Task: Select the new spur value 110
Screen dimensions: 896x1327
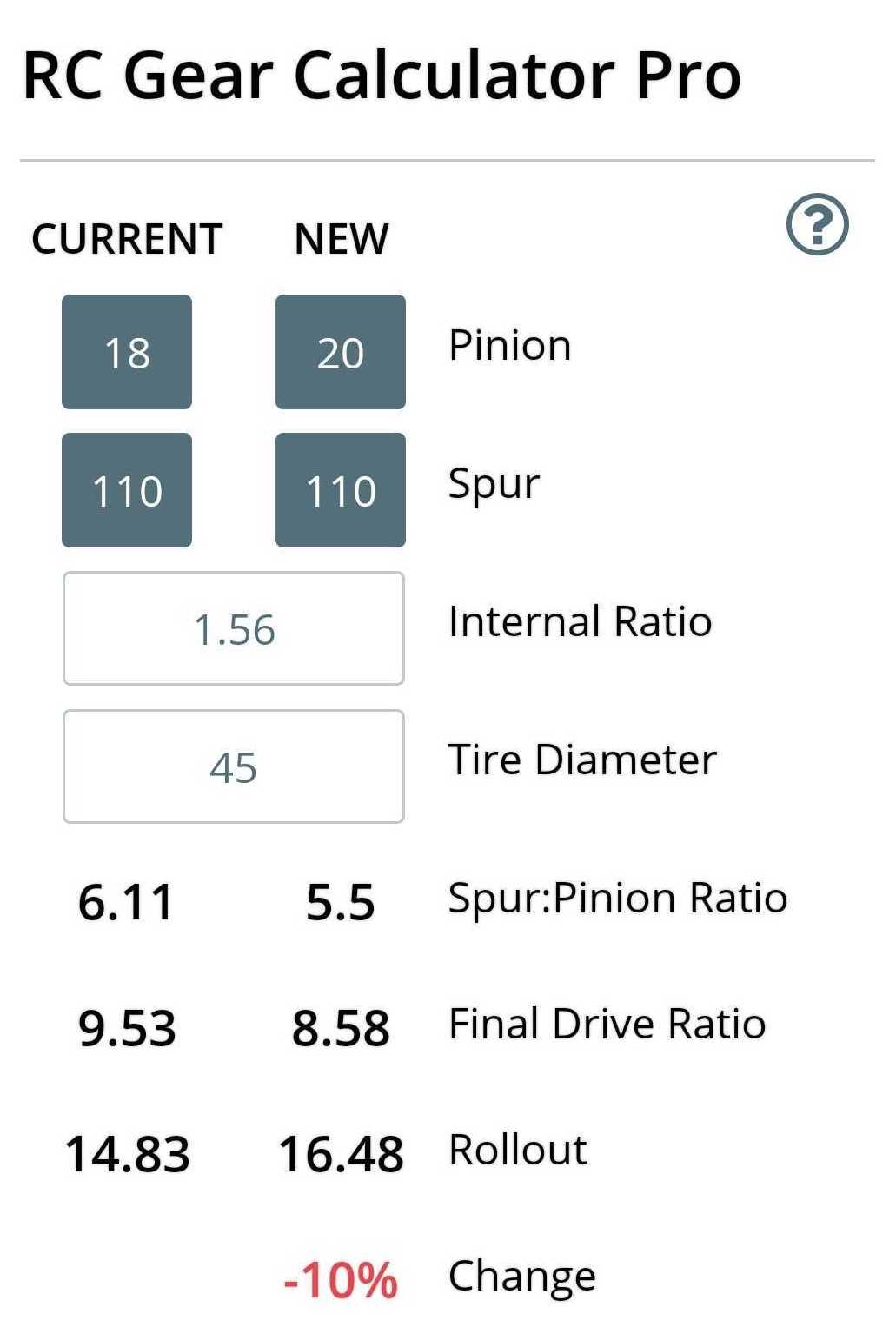Action: [341, 490]
